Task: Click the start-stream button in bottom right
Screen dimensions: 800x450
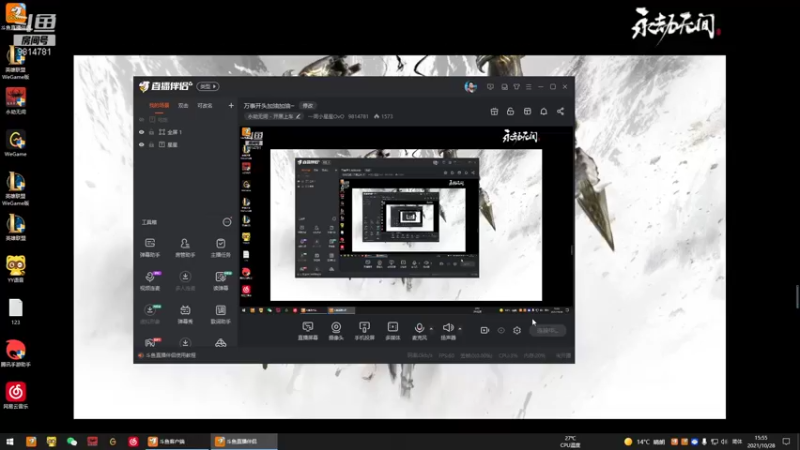Action: click(547, 331)
